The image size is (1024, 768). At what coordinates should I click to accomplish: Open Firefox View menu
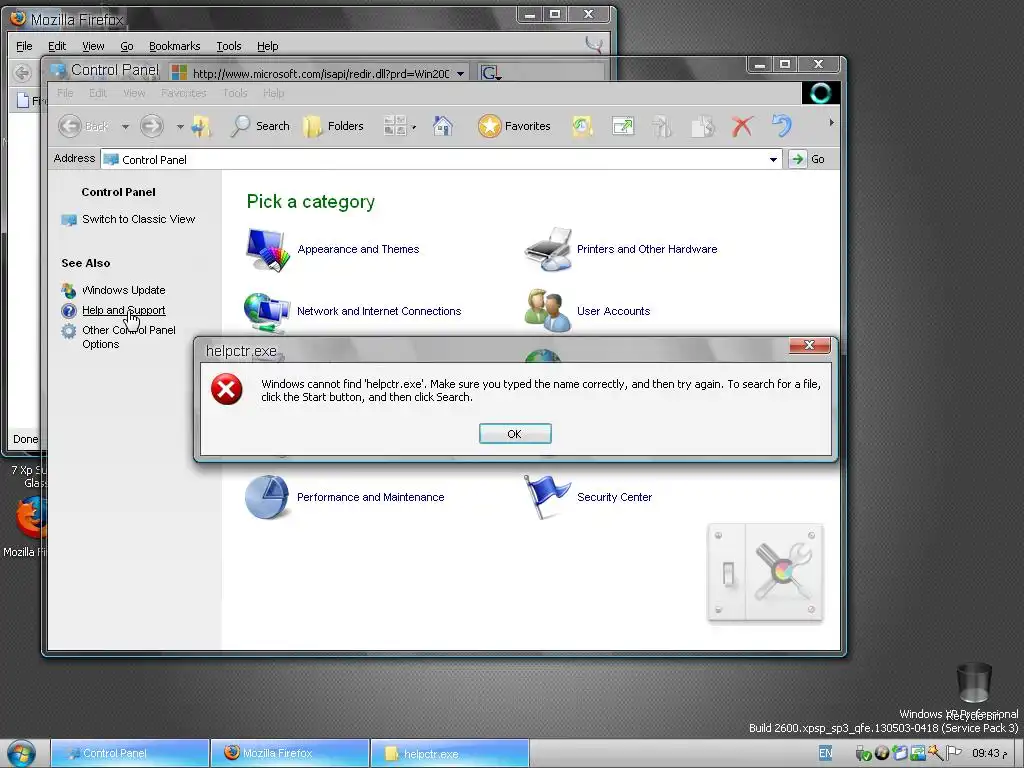(x=93, y=46)
